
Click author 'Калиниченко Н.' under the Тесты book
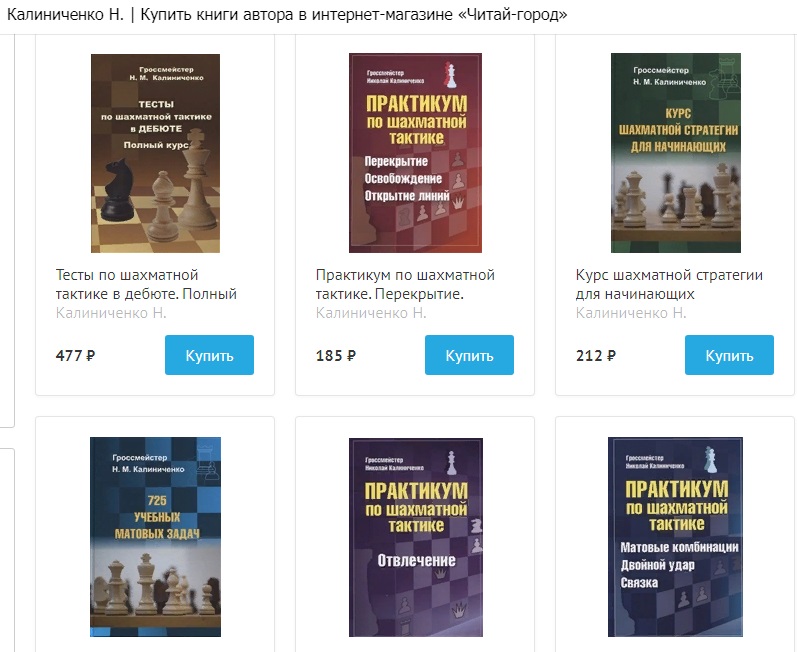[x=111, y=313]
